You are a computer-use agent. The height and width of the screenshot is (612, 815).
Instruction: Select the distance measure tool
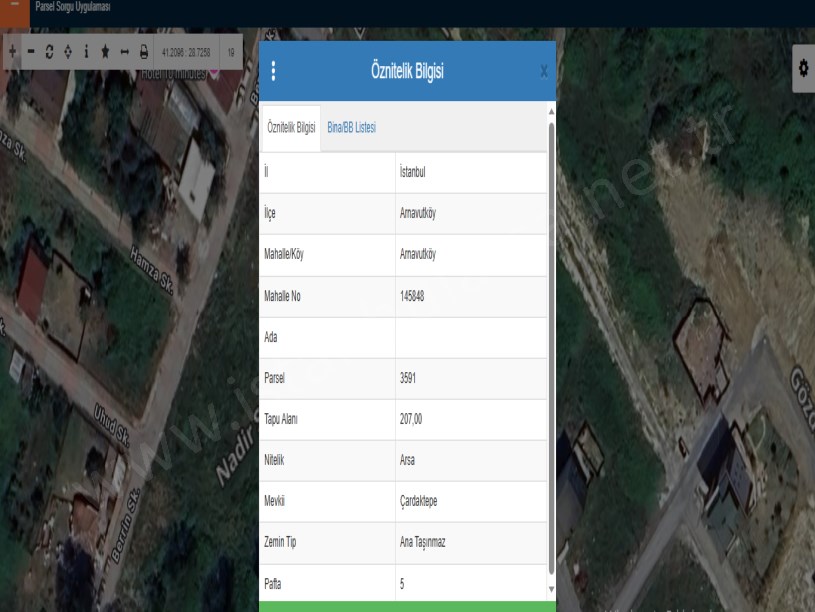[x=124, y=51]
